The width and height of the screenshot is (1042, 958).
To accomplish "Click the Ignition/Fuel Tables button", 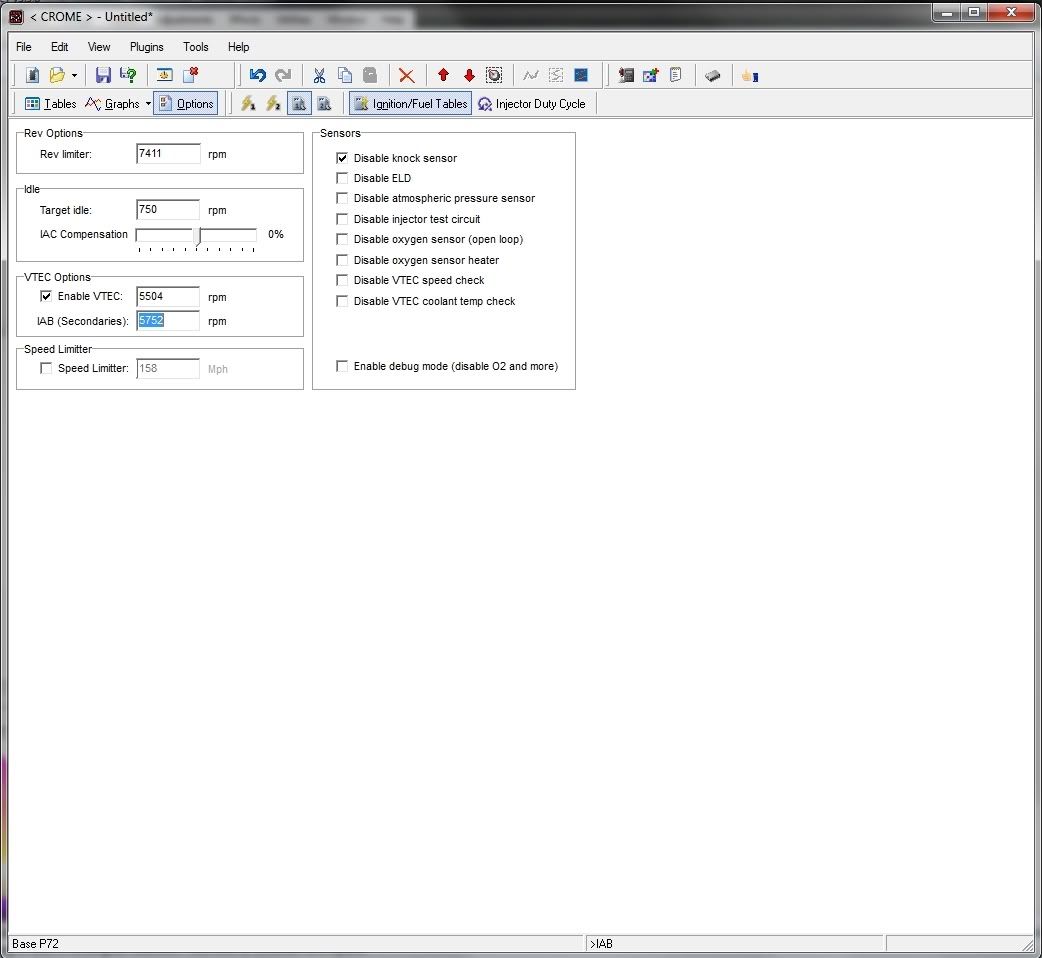I will [x=411, y=104].
